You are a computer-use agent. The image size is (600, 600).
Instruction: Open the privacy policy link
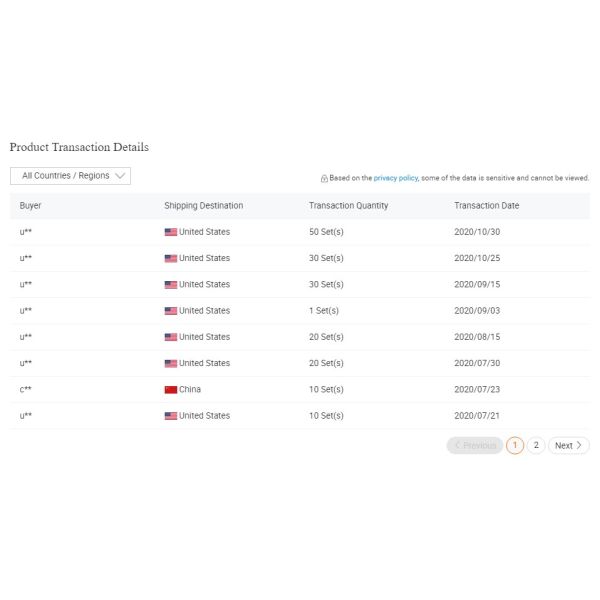coord(396,178)
